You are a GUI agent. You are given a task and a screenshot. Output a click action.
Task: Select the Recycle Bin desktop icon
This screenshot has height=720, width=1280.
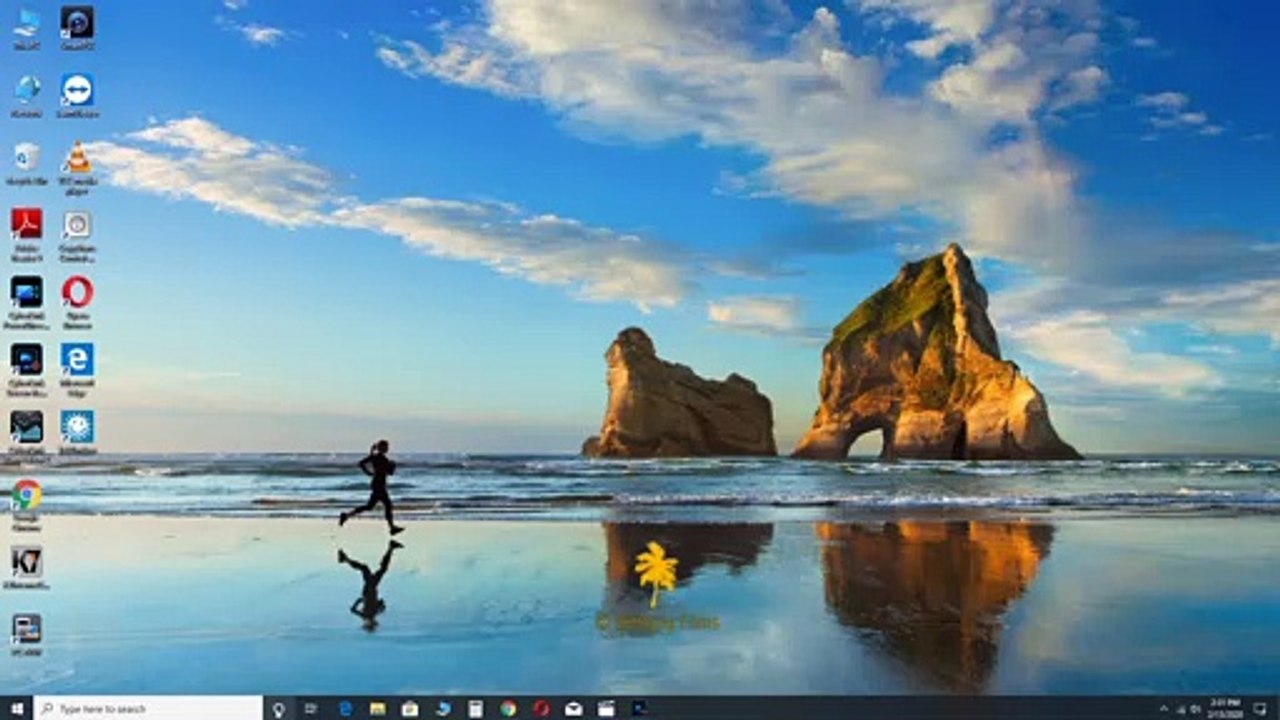coord(26,163)
